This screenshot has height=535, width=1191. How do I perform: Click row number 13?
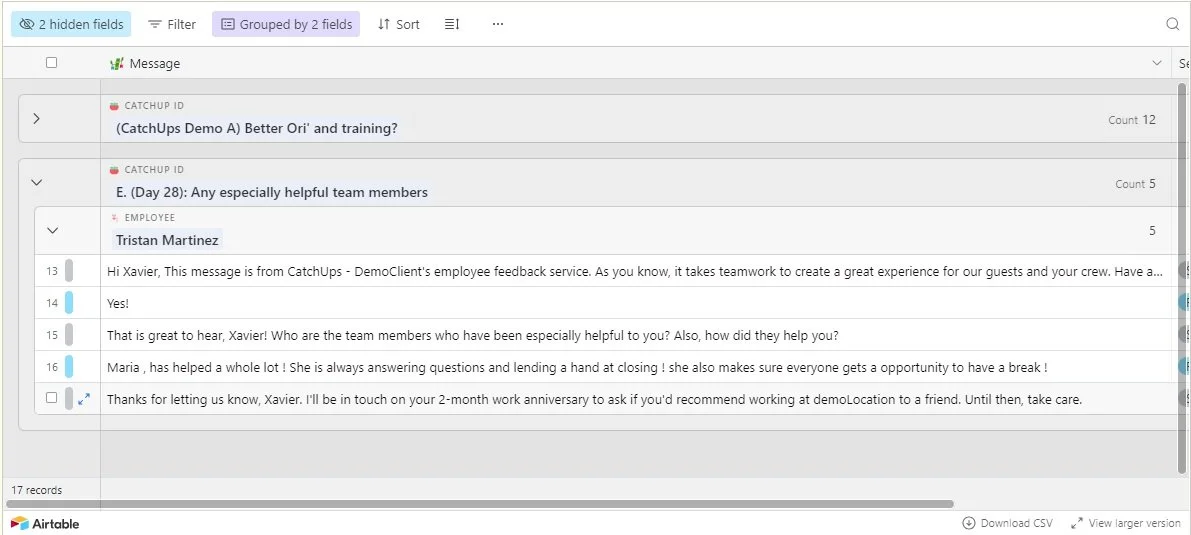52,271
